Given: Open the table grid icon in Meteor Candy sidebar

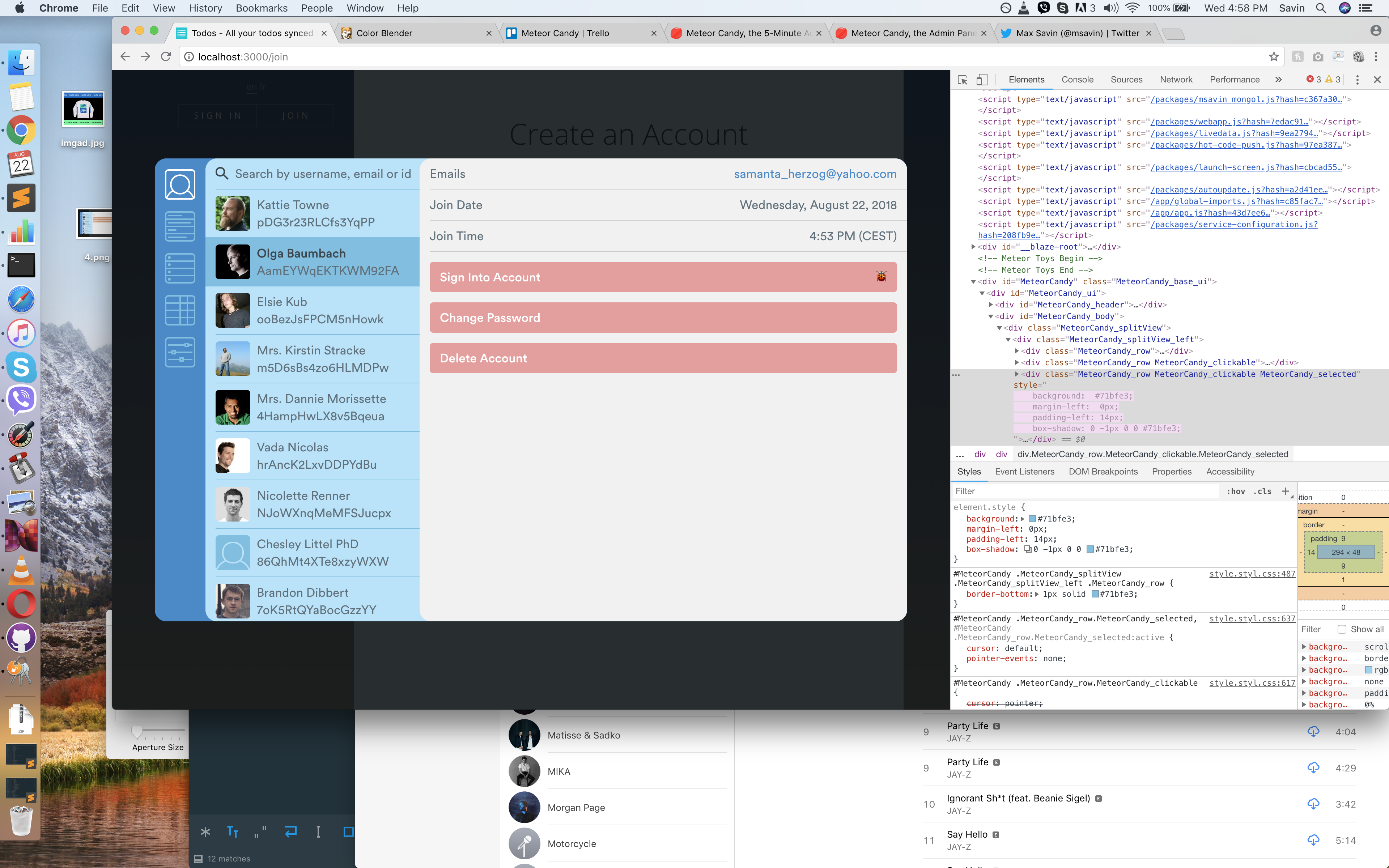Looking at the screenshot, I should click(180, 310).
